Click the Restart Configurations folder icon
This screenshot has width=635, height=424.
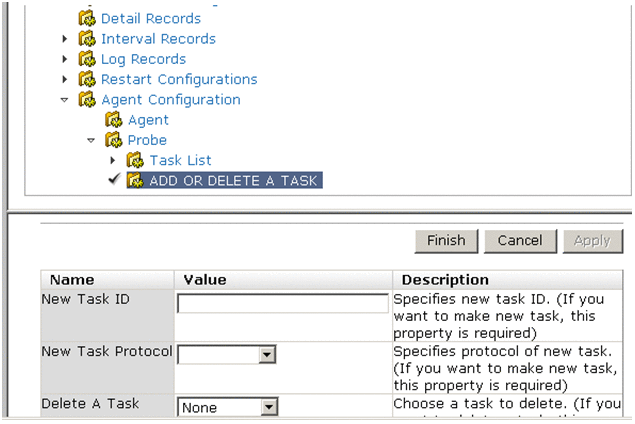click(87, 79)
